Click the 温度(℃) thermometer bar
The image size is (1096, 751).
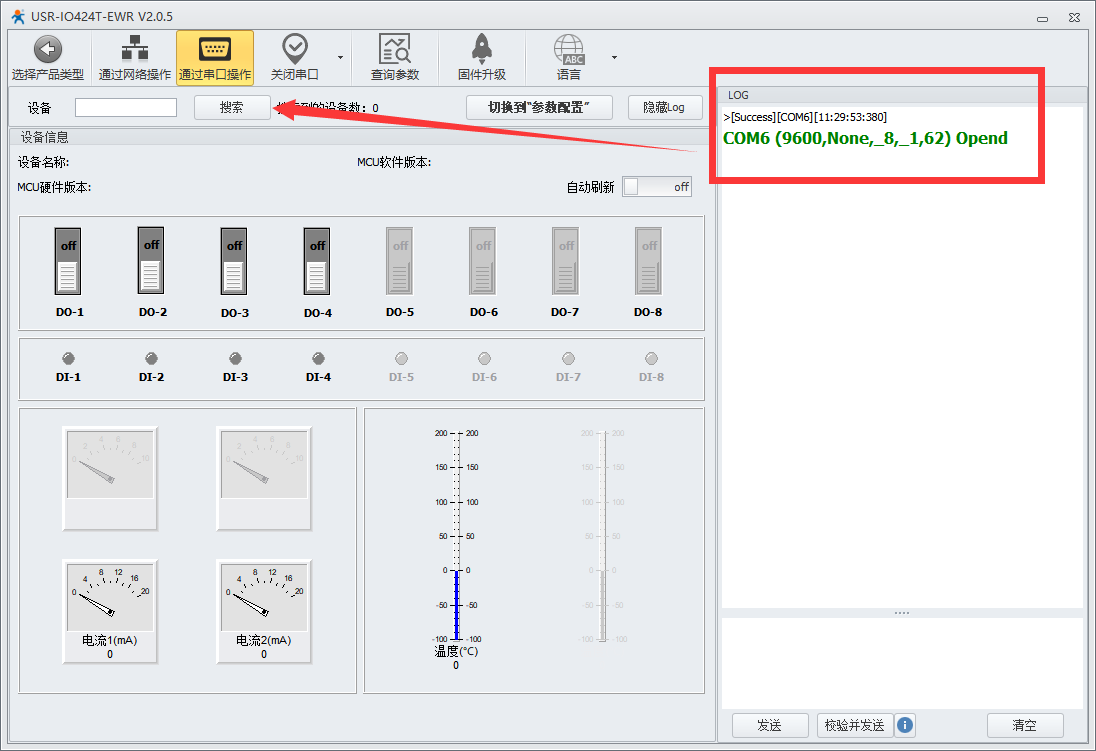tap(456, 536)
